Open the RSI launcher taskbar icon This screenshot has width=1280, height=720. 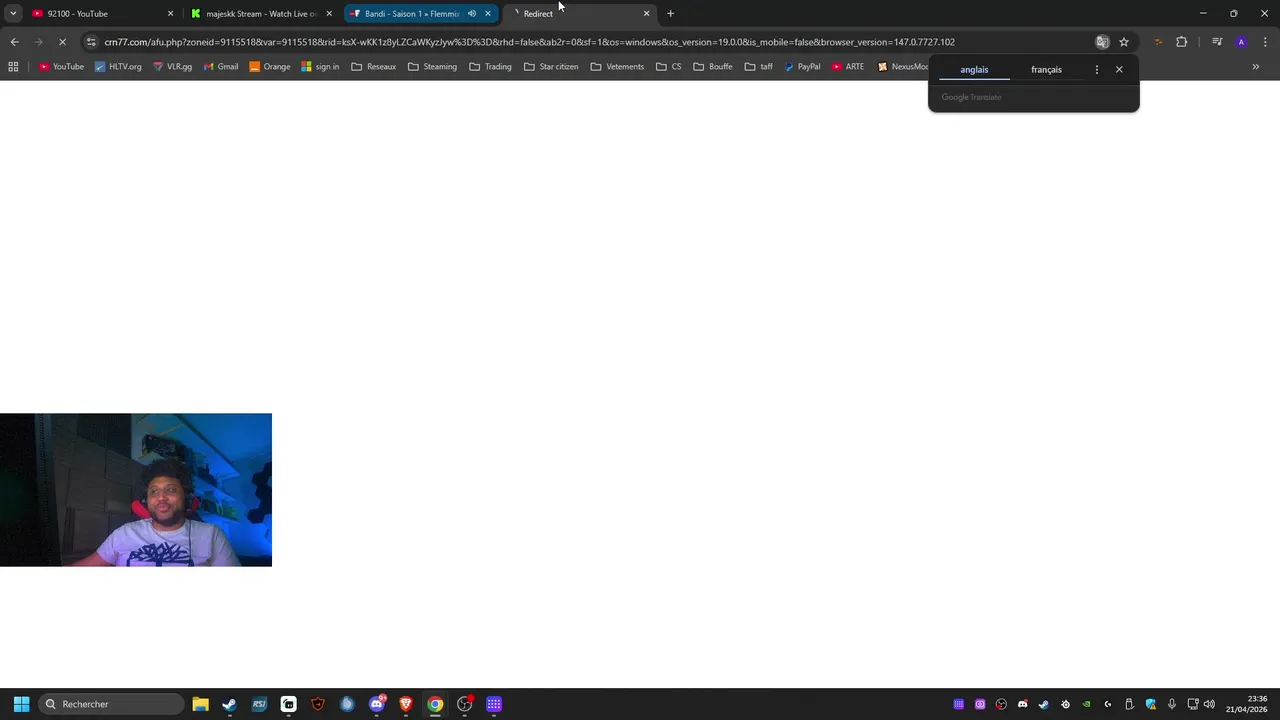coord(259,704)
